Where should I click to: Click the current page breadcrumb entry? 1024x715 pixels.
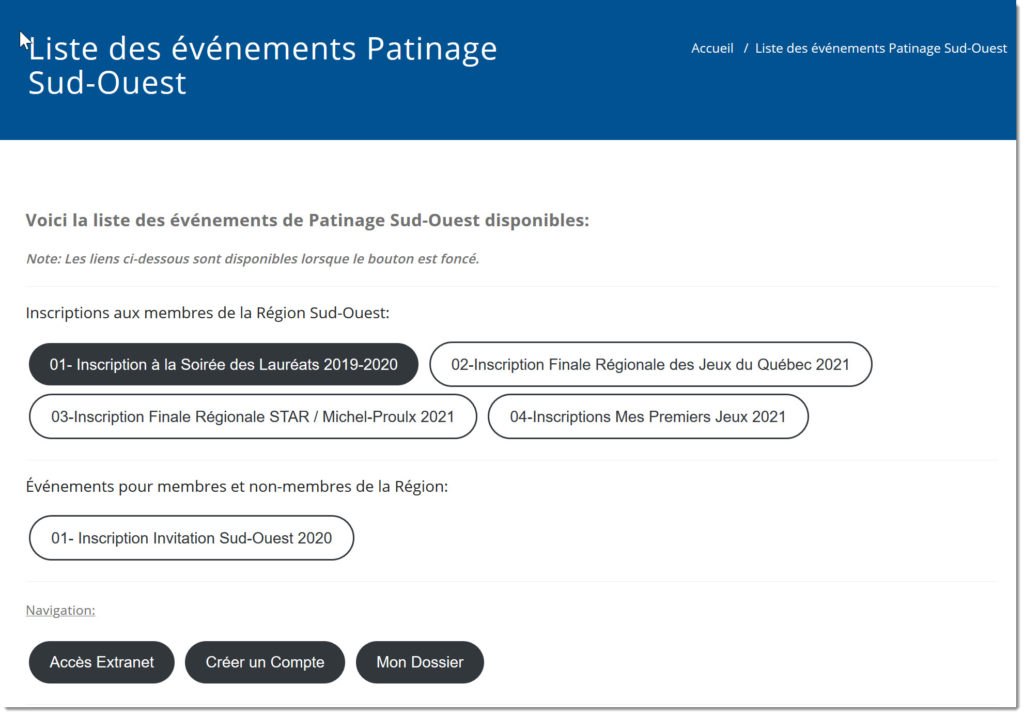point(880,48)
